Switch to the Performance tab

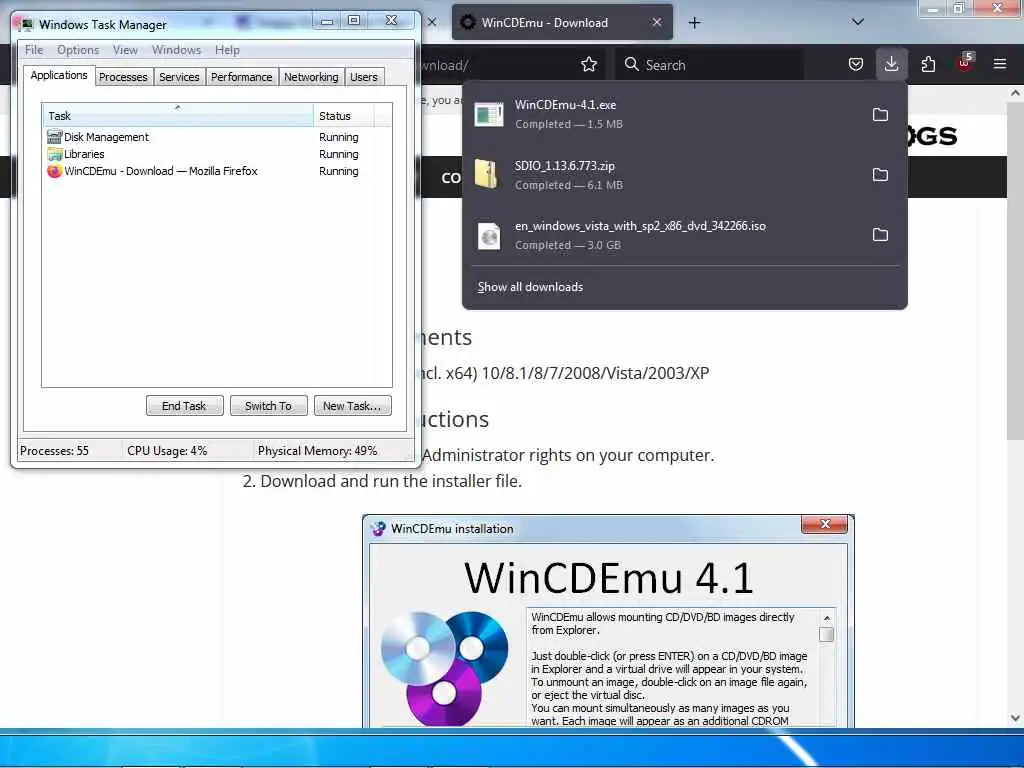point(241,77)
